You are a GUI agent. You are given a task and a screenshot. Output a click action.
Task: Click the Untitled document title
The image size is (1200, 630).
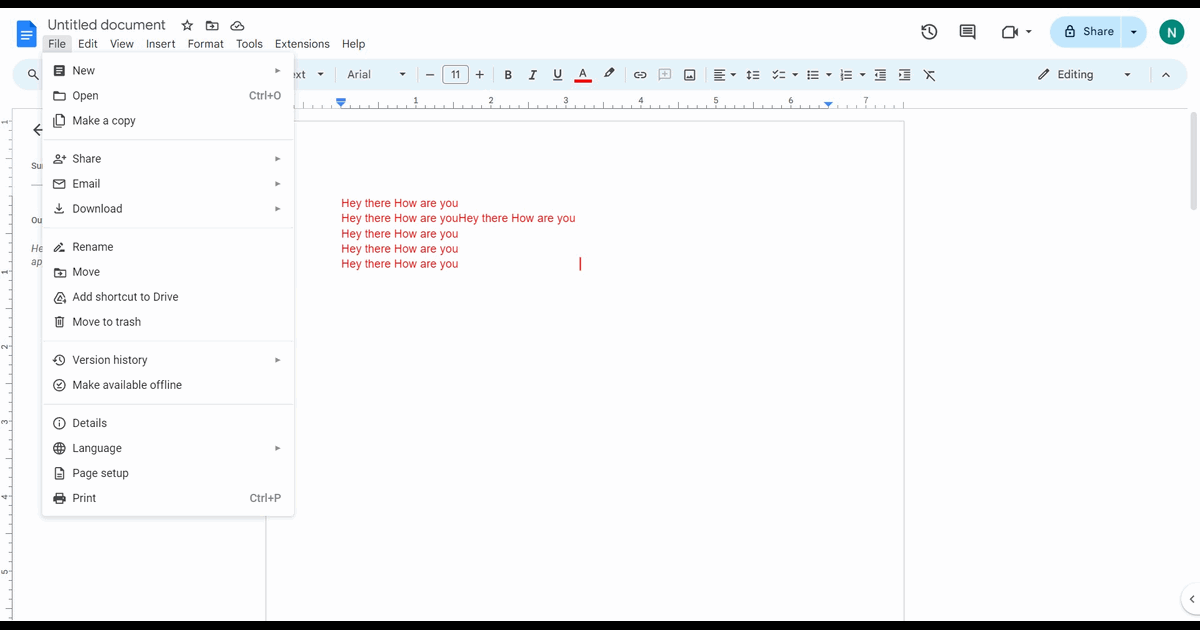(x=107, y=25)
